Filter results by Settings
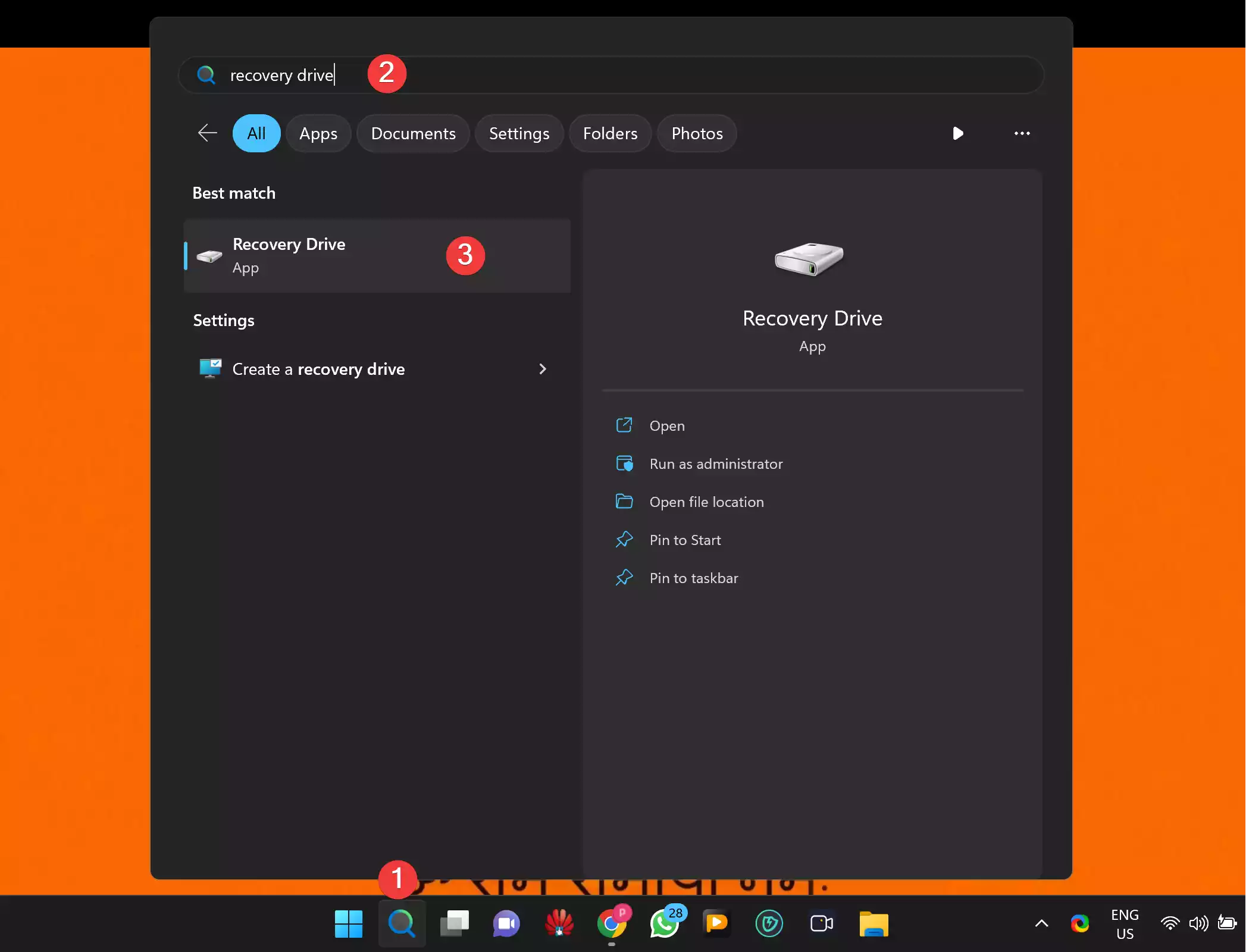Viewport: 1246px width, 952px height. click(x=519, y=133)
